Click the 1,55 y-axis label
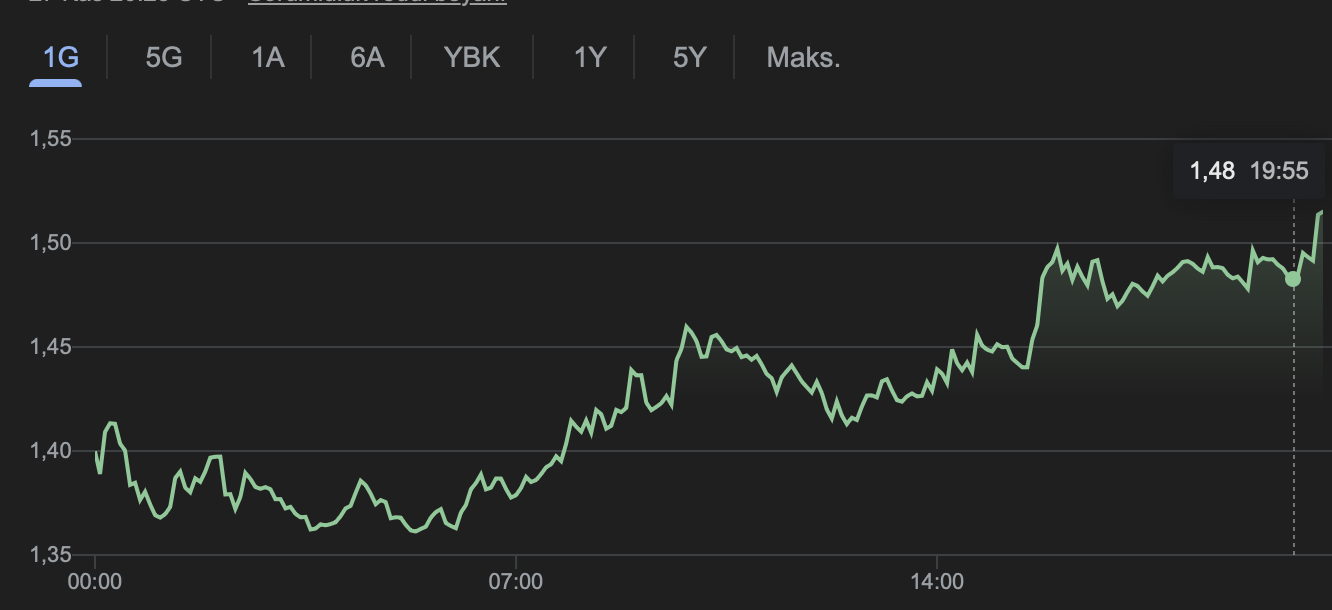 tap(51, 139)
